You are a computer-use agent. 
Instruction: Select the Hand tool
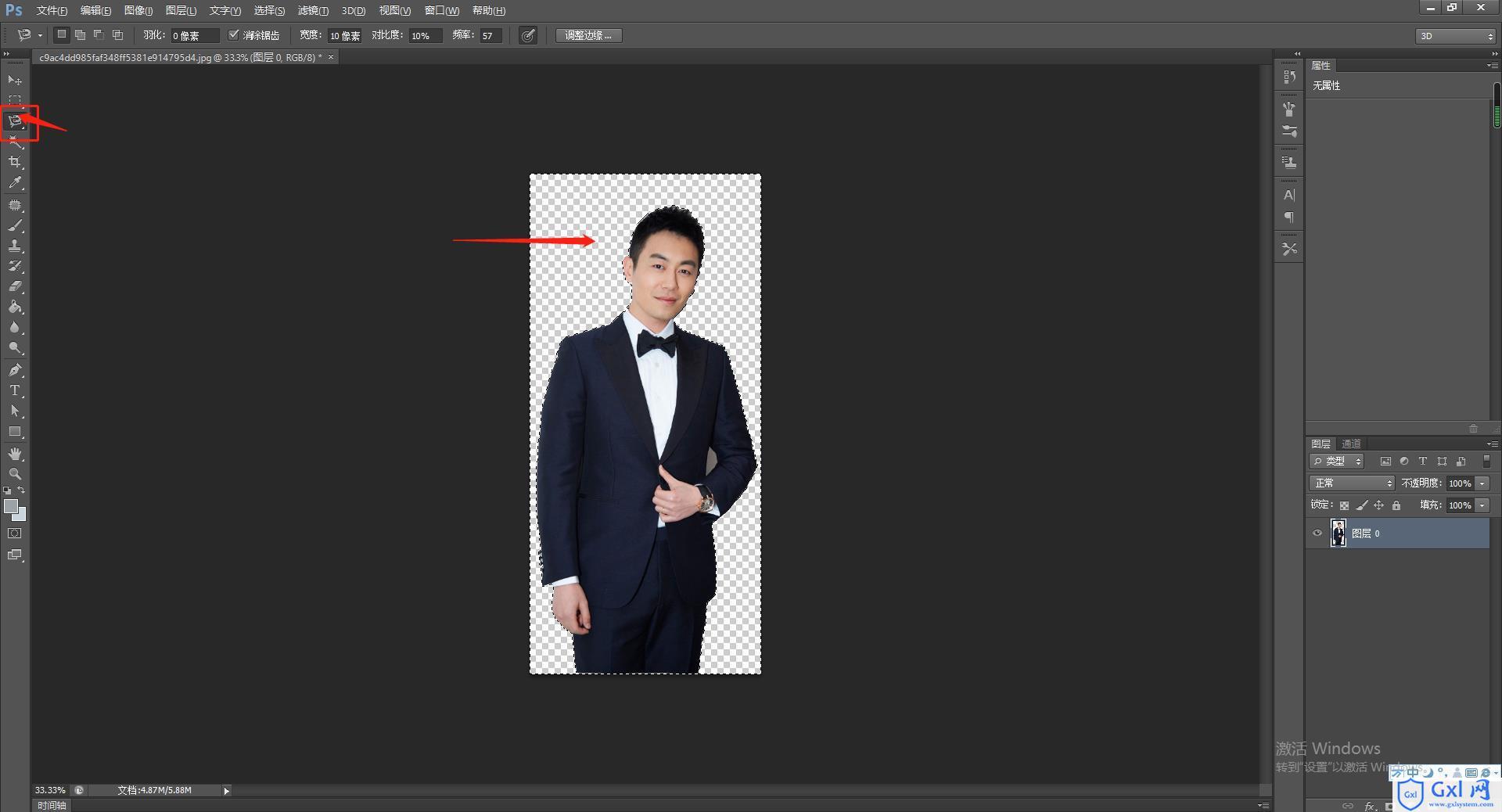click(15, 454)
